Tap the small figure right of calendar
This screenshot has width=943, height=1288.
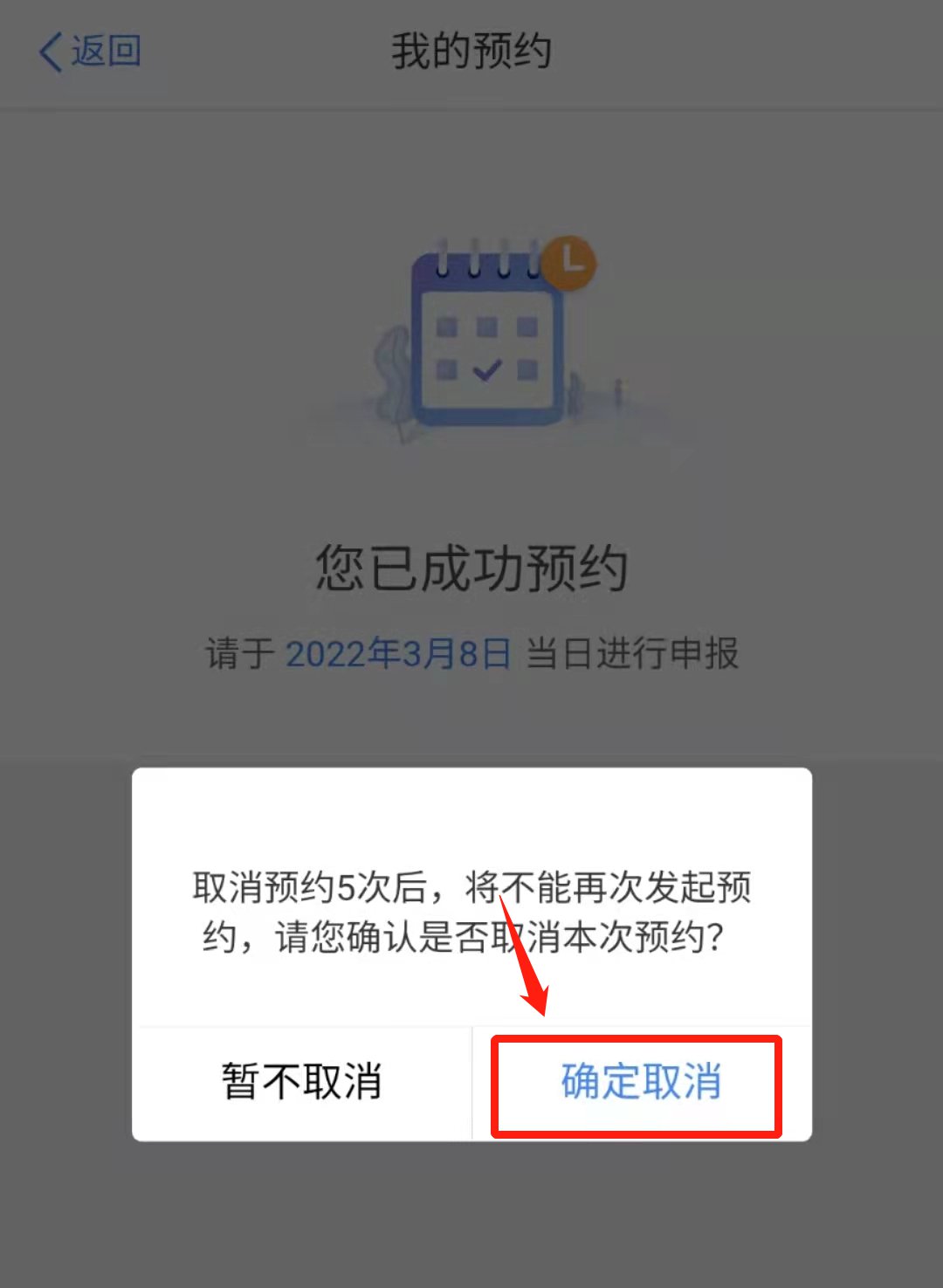click(x=618, y=391)
